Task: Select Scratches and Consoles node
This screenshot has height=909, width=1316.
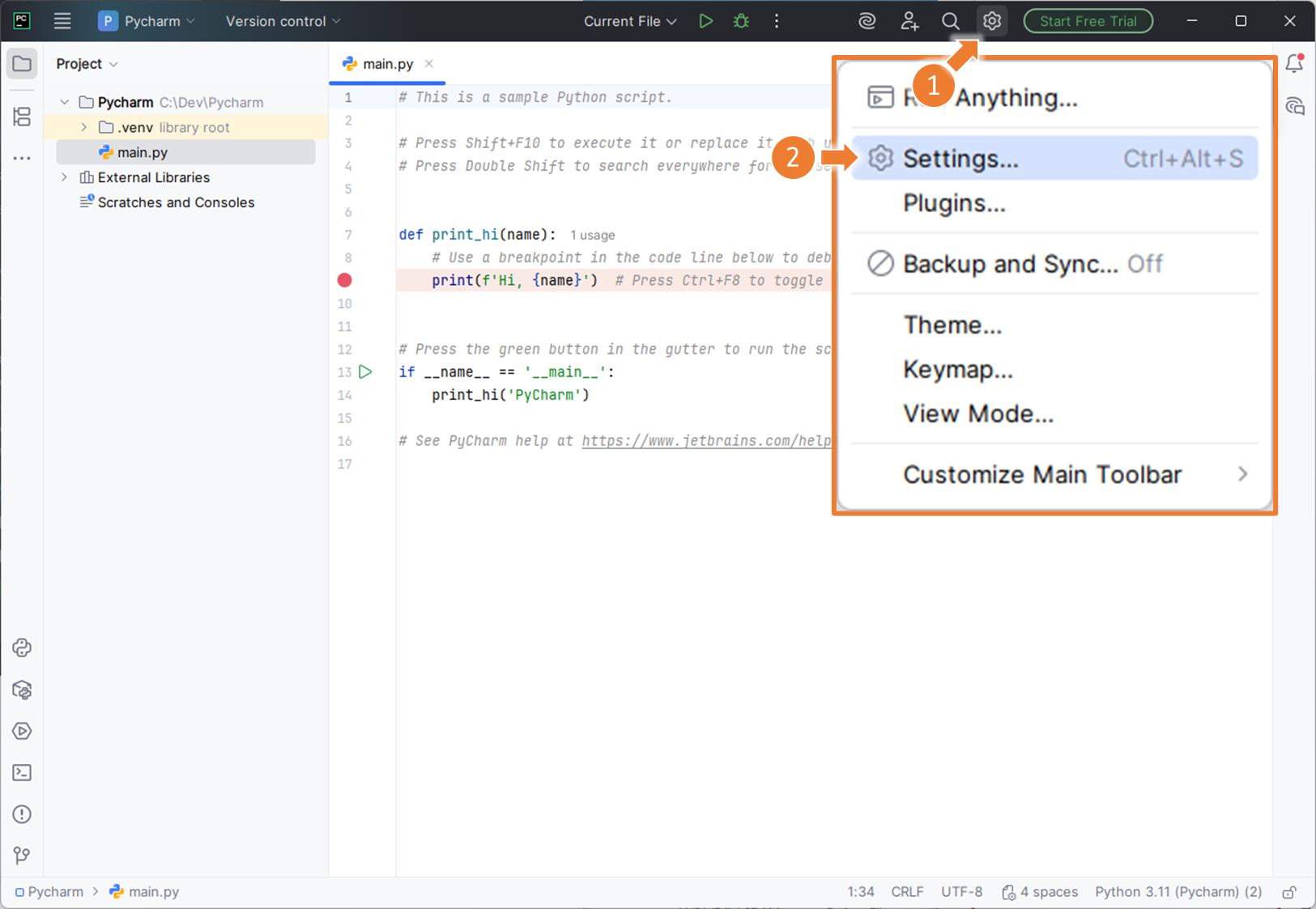Action: point(176,202)
